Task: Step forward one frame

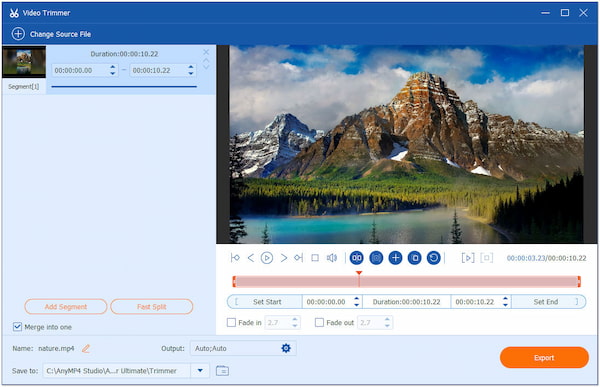Action: click(x=284, y=258)
